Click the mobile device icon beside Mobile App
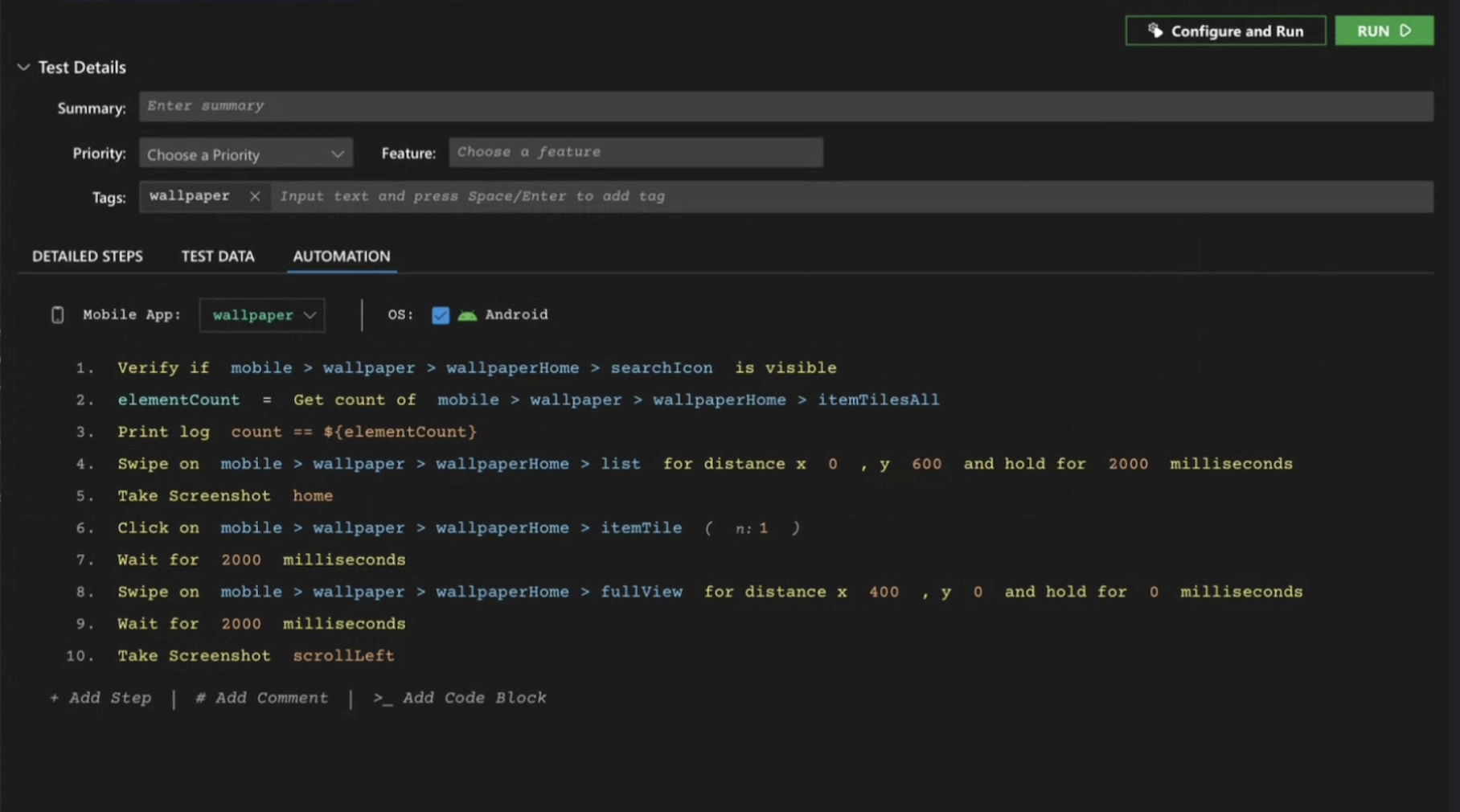The image size is (1460, 812). (57, 315)
